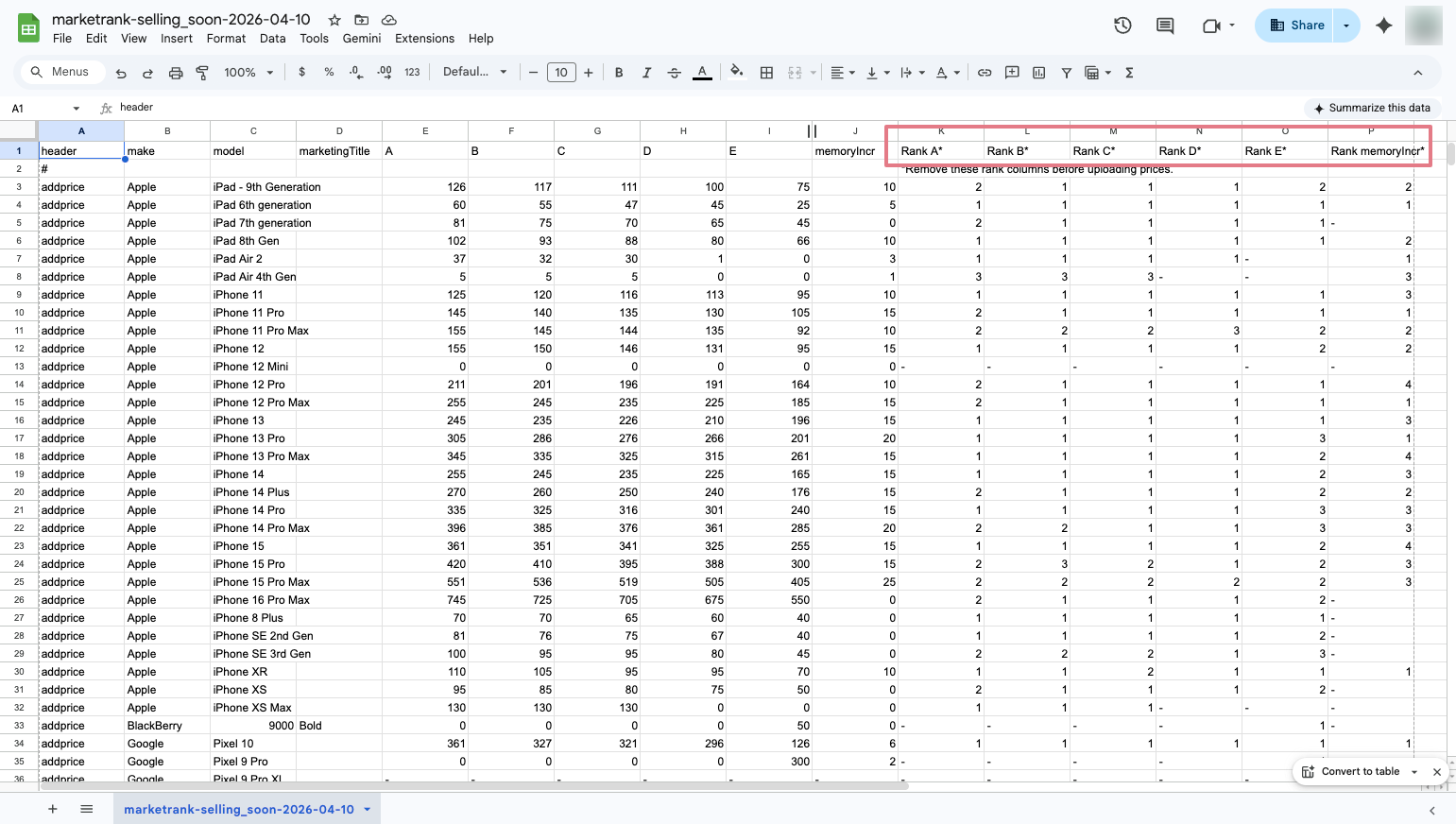Activate the paint format roller

[x=201, y=73]
